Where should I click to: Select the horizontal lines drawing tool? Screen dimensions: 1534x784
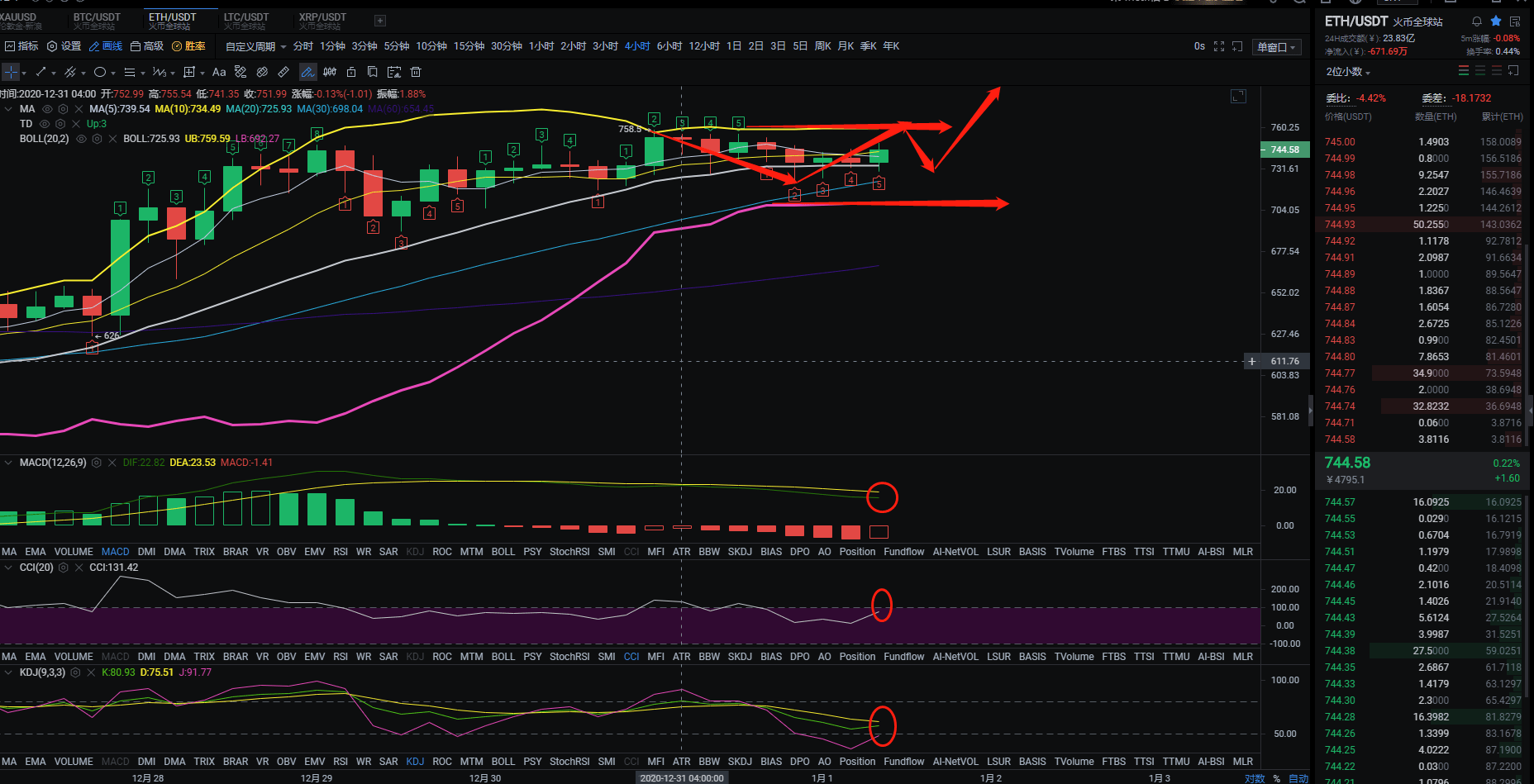coord(129,72)
